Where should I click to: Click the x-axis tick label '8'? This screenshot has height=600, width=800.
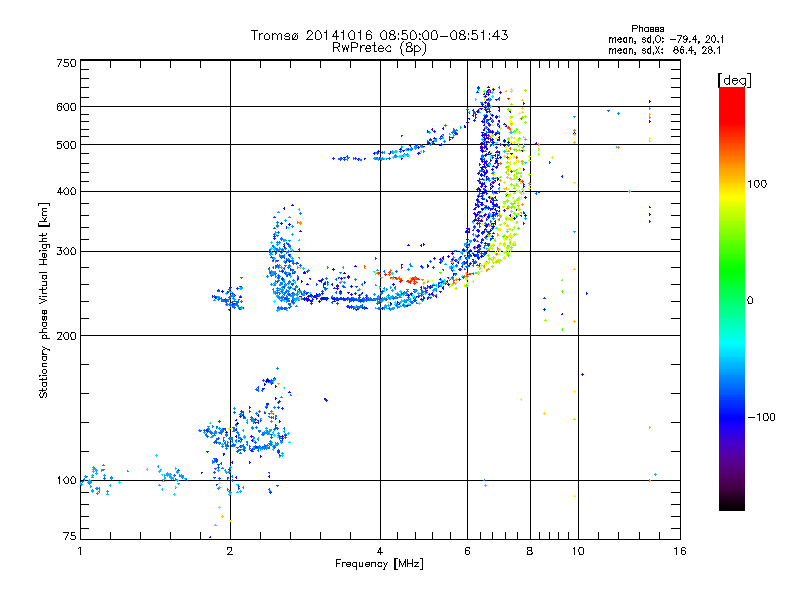click(x=530, y=551)
